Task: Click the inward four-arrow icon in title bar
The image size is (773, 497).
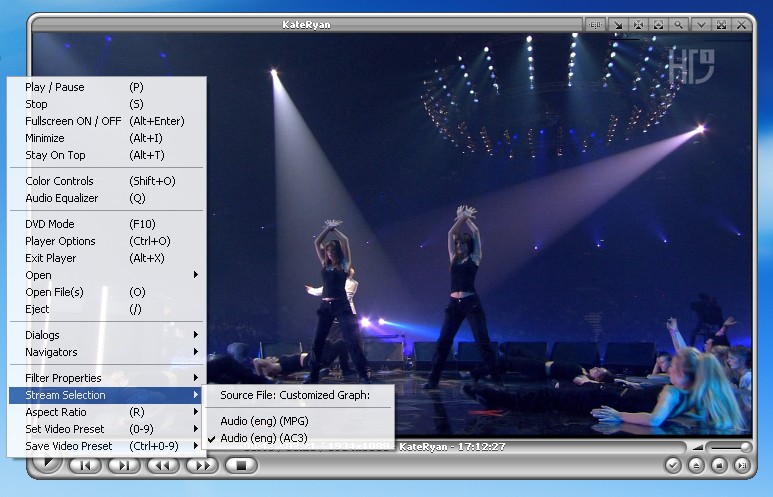Action: [x=638, y=24]
